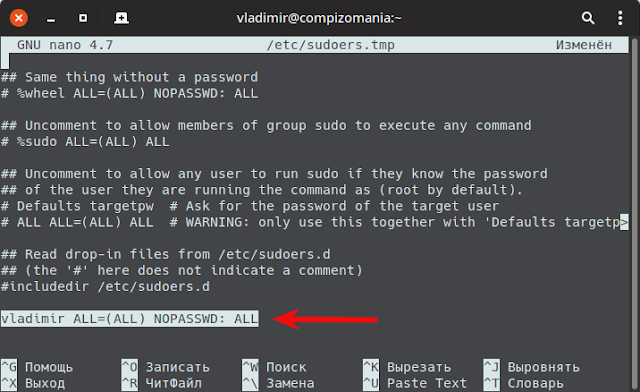The width and height of the screenshot is (640, 392).
Task: Click the ^J Выровнять shortcut
Action: (531, 367)
